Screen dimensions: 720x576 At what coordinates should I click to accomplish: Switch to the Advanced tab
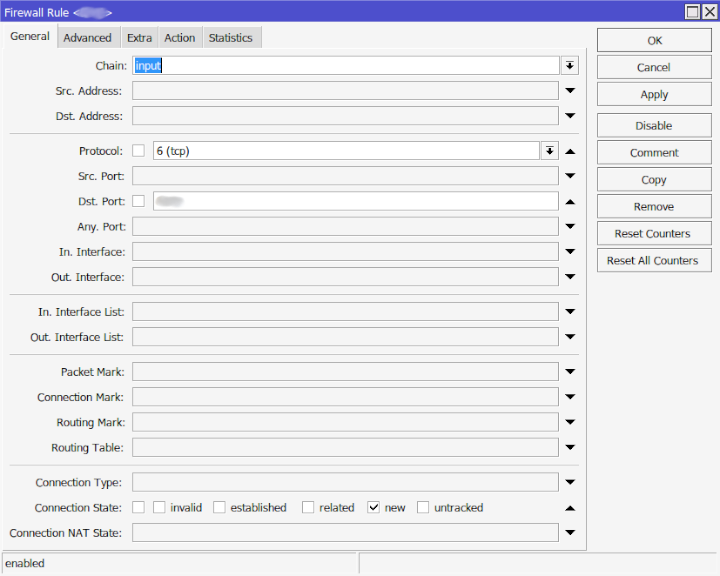click(87, 38)
